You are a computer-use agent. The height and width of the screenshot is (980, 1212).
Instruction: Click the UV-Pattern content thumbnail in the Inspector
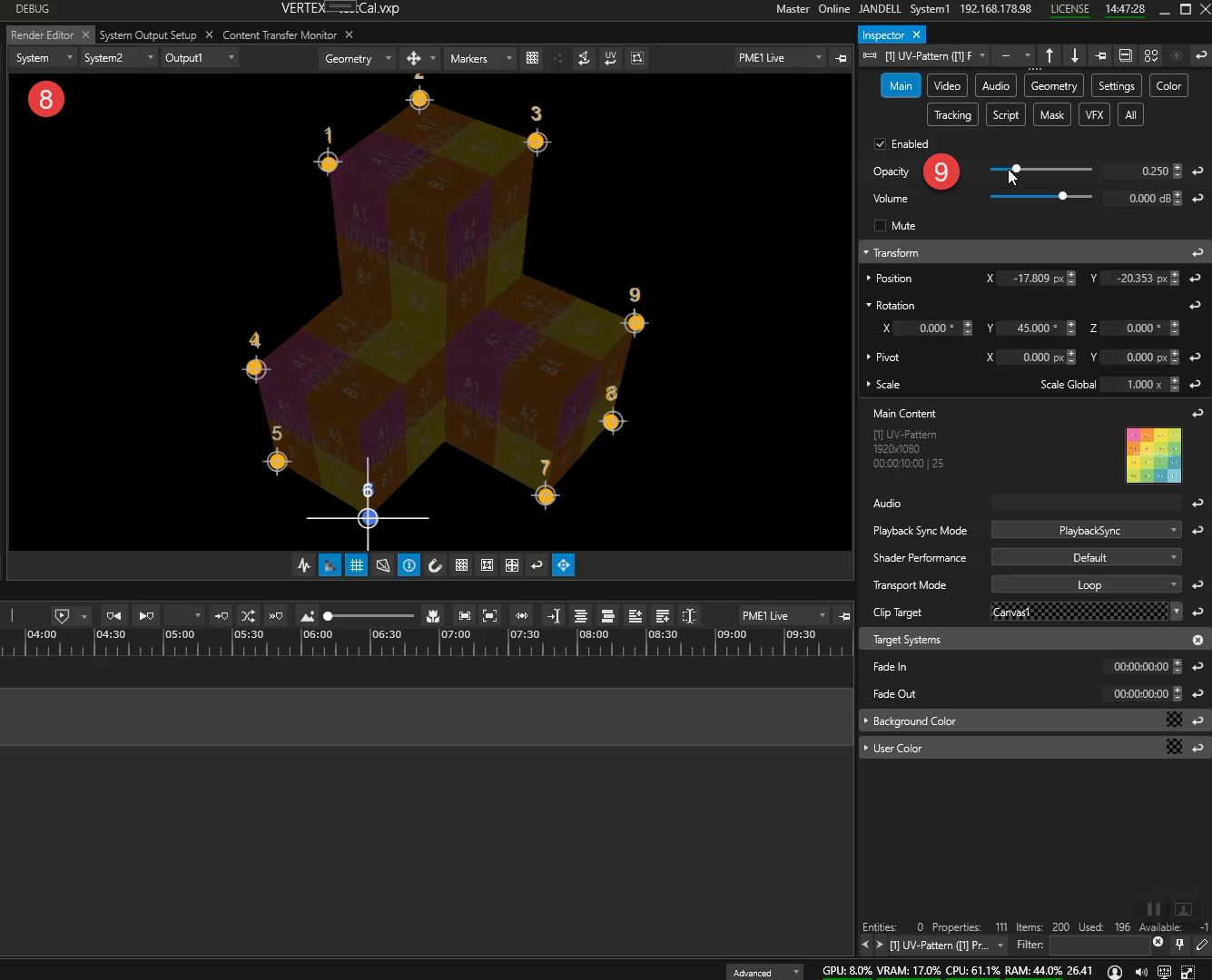(1154, 455)
